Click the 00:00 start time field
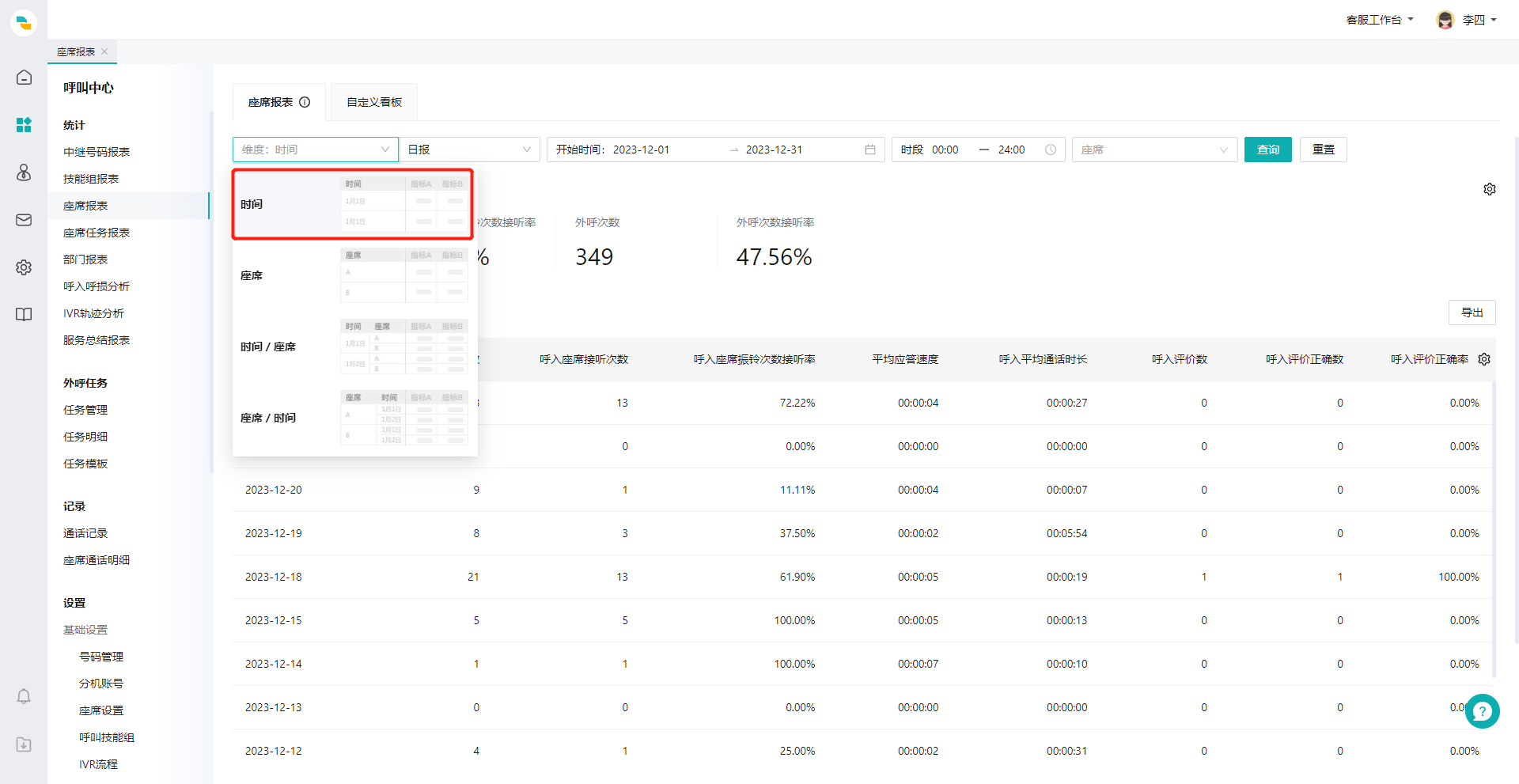Image resolution: width=1519 pixels, height=784 pixels. [x=945, y=150]
